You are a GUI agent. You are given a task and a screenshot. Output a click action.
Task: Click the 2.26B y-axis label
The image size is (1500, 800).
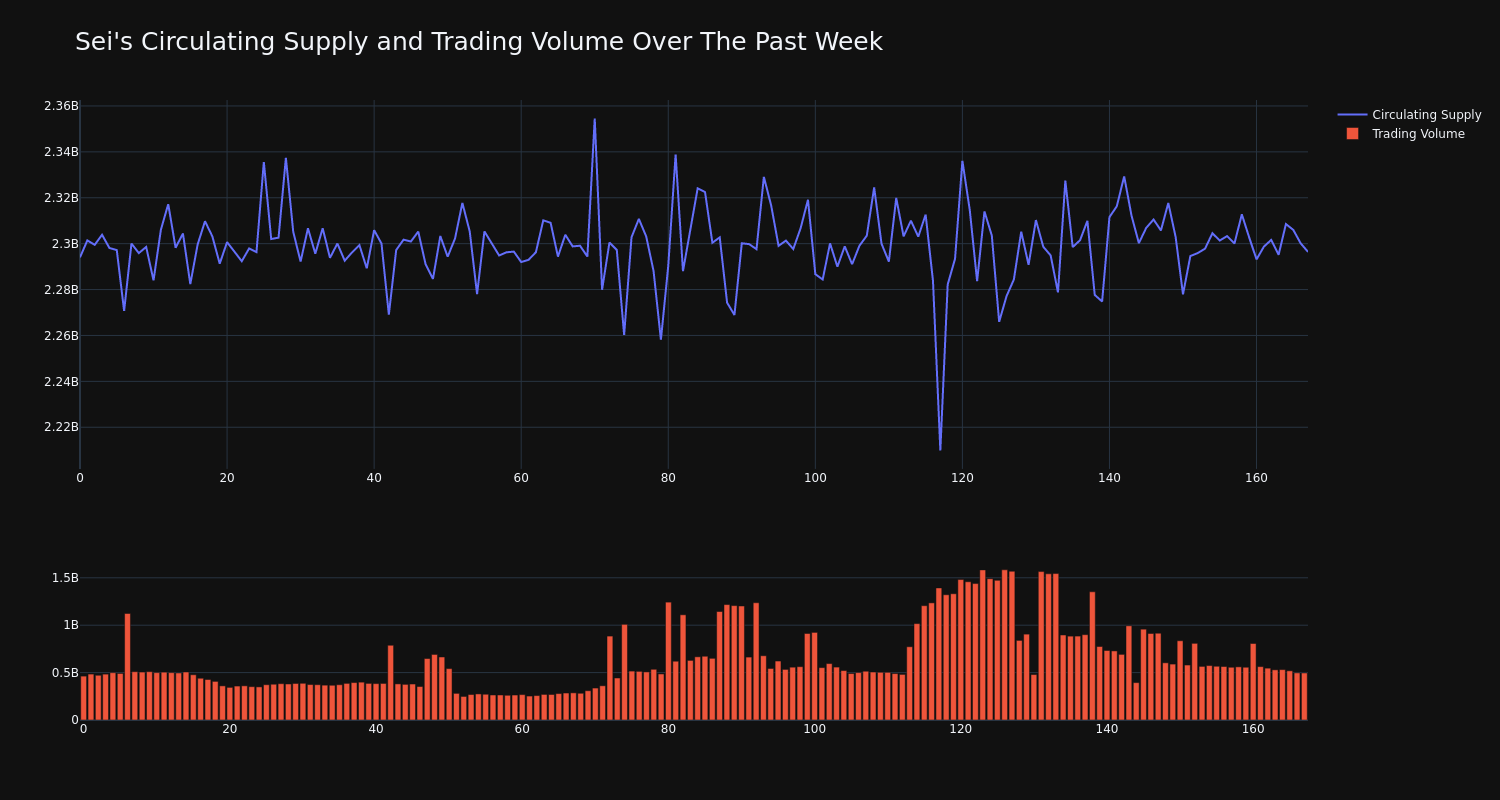pos(61,336)
